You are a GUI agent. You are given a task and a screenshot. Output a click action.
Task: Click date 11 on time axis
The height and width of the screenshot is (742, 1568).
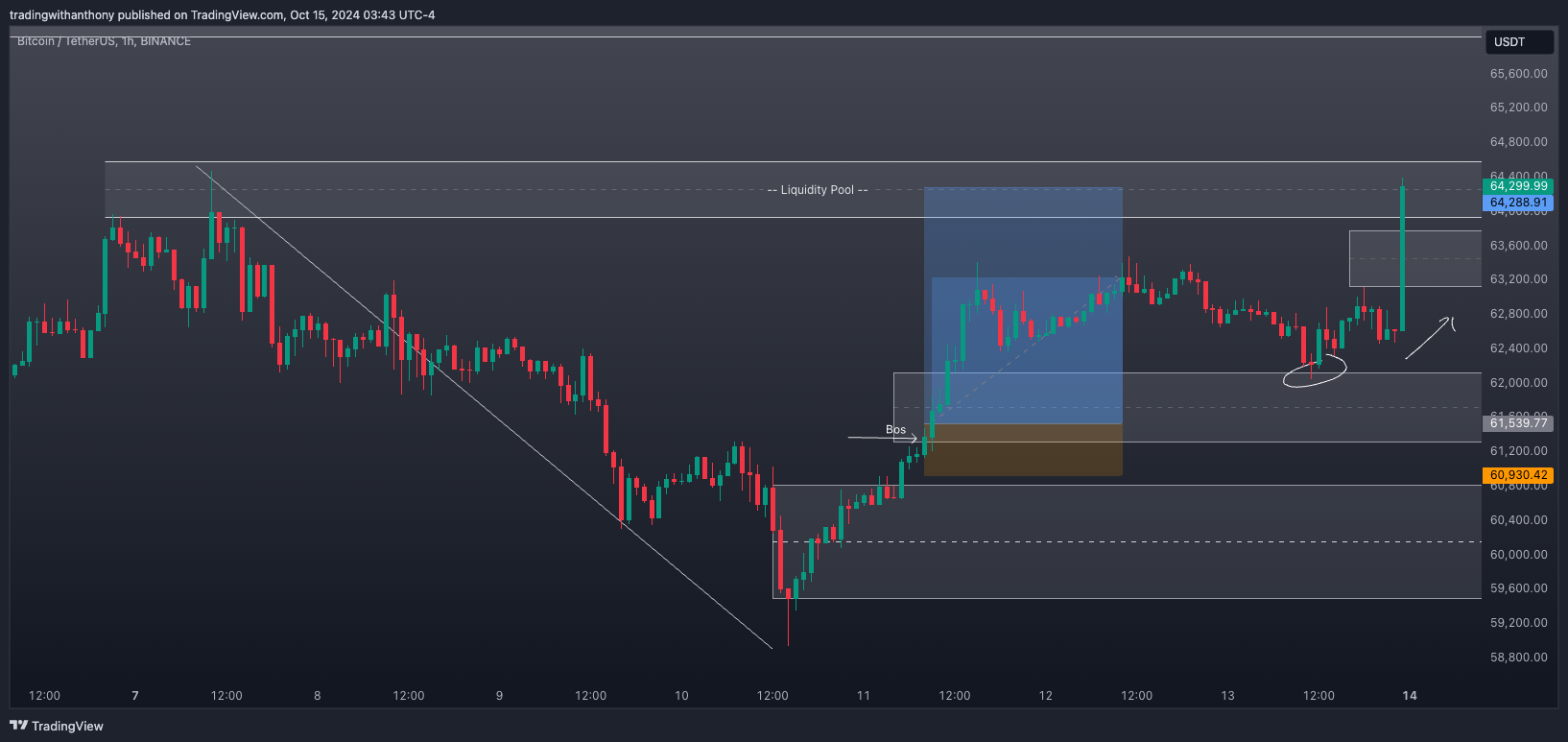point(864,696)
